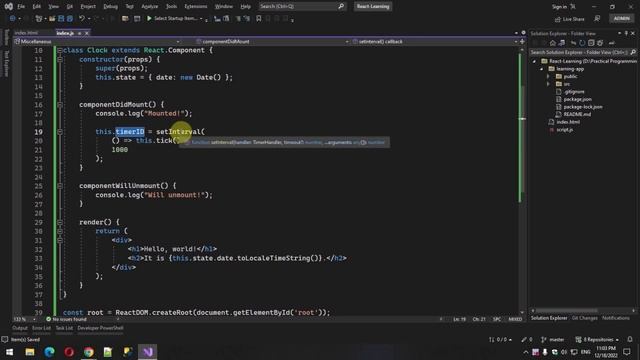640x360 pixels.
Task: Toggle auto-hide pin on Solution Explorer
Action: pyautogui.click(x=627, y=33)
